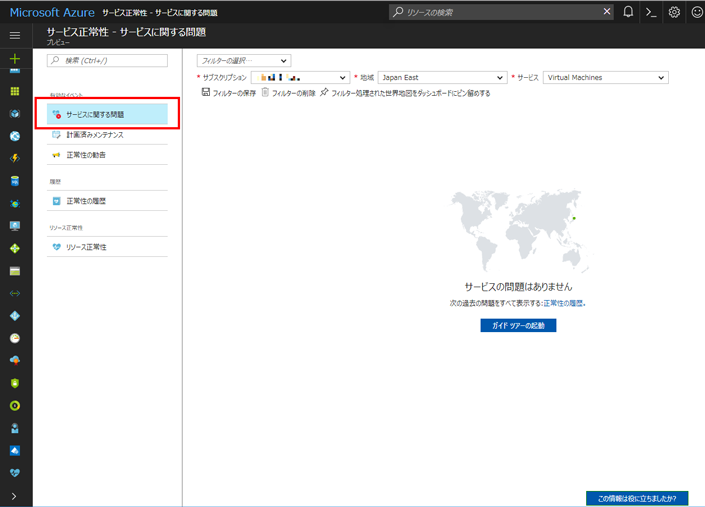Follow 正常性の履歴 link under the map
This screenshot has height=507, width=705.
click(563, 303)
